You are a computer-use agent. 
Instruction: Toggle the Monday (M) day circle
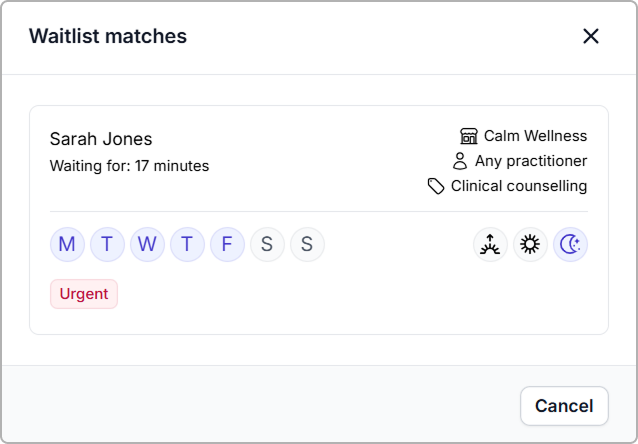pyautogui.click(x=67, y=244)
